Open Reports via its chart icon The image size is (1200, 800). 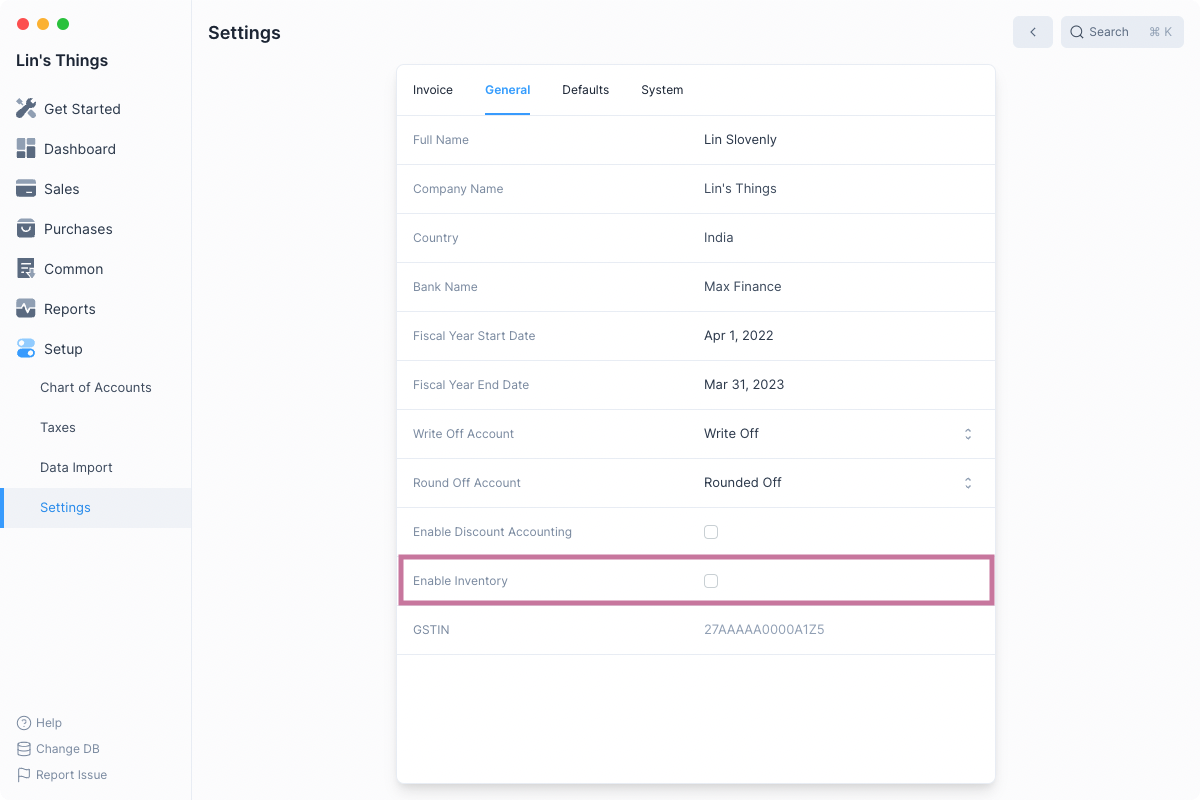[26, 309]
